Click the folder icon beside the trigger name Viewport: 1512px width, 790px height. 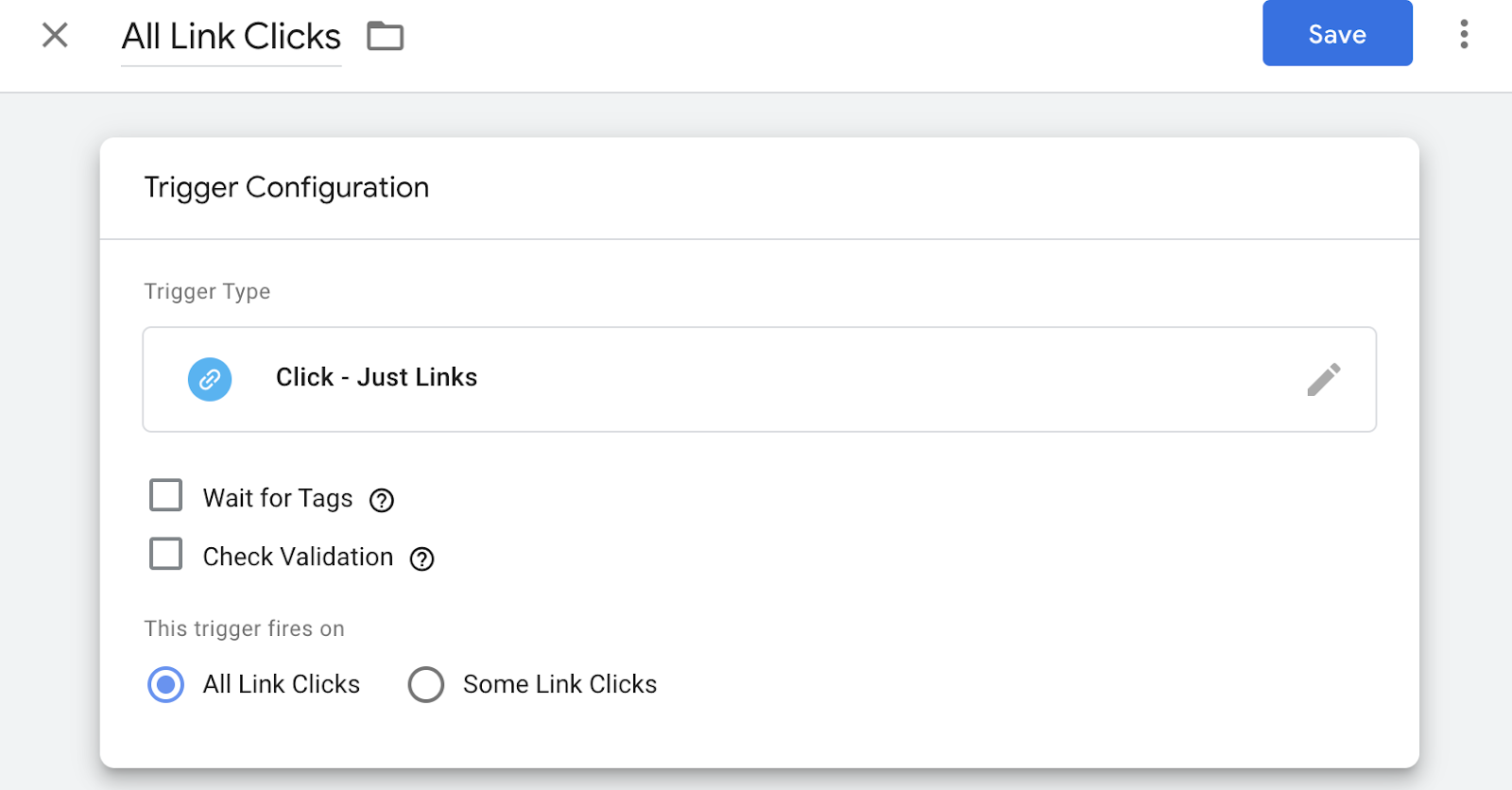click(386, 36)
